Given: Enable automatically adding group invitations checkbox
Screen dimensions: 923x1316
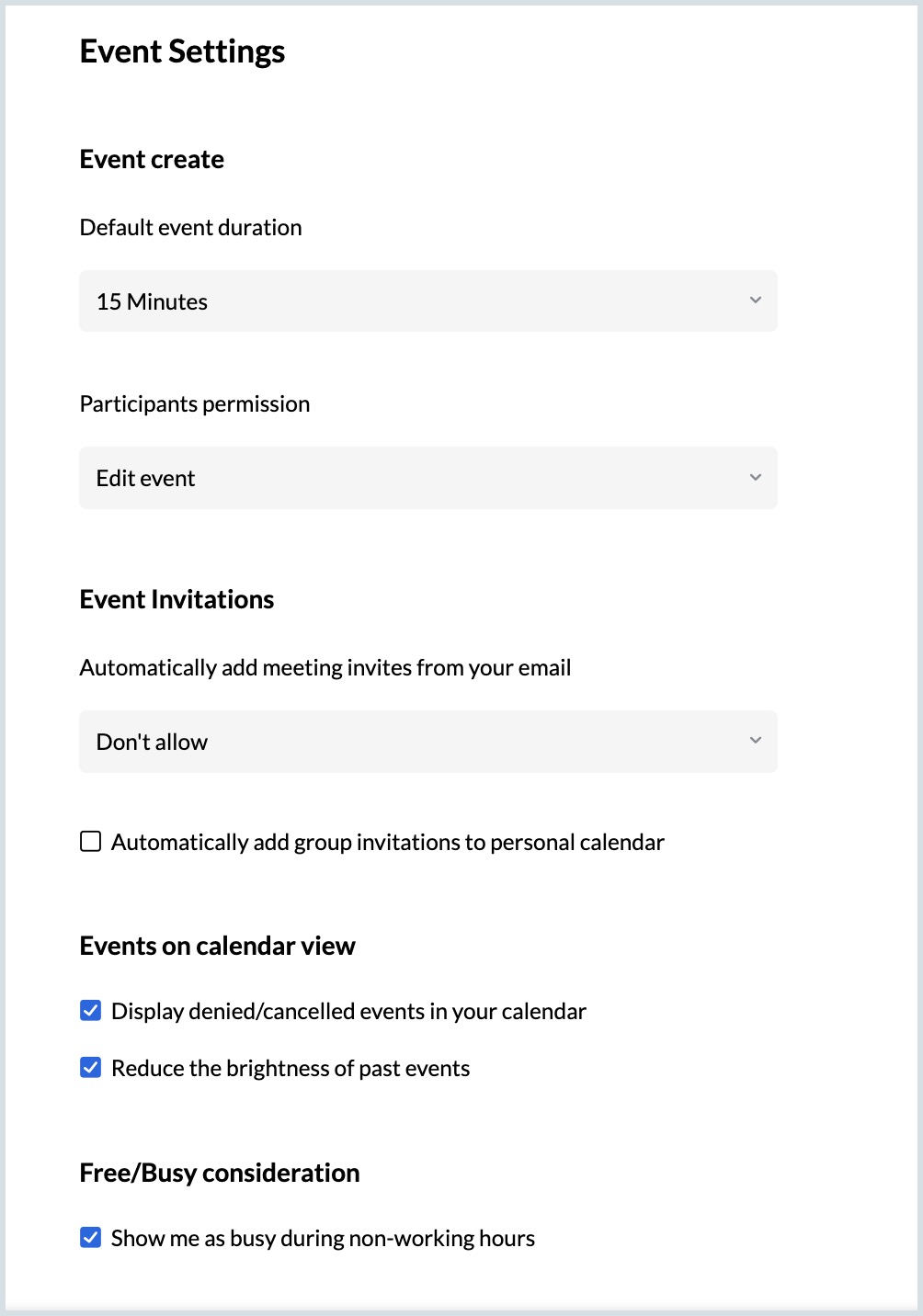Looking at the screenshot, I should (x=90, y=842).
